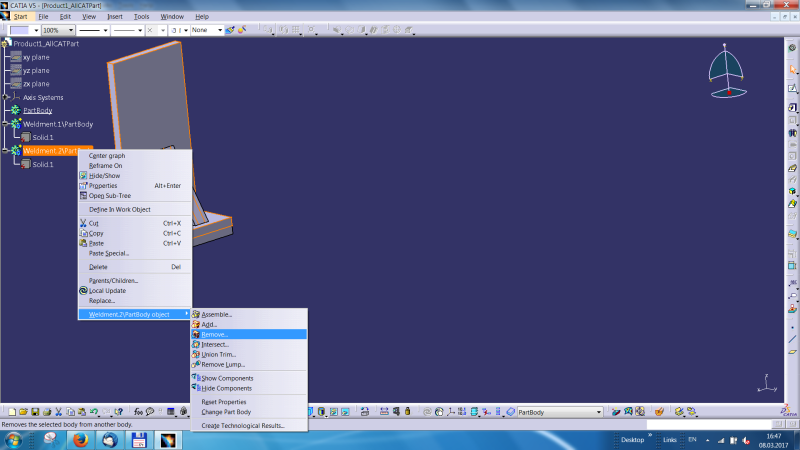Open the fill color dropdown swatch

point(24,30)
